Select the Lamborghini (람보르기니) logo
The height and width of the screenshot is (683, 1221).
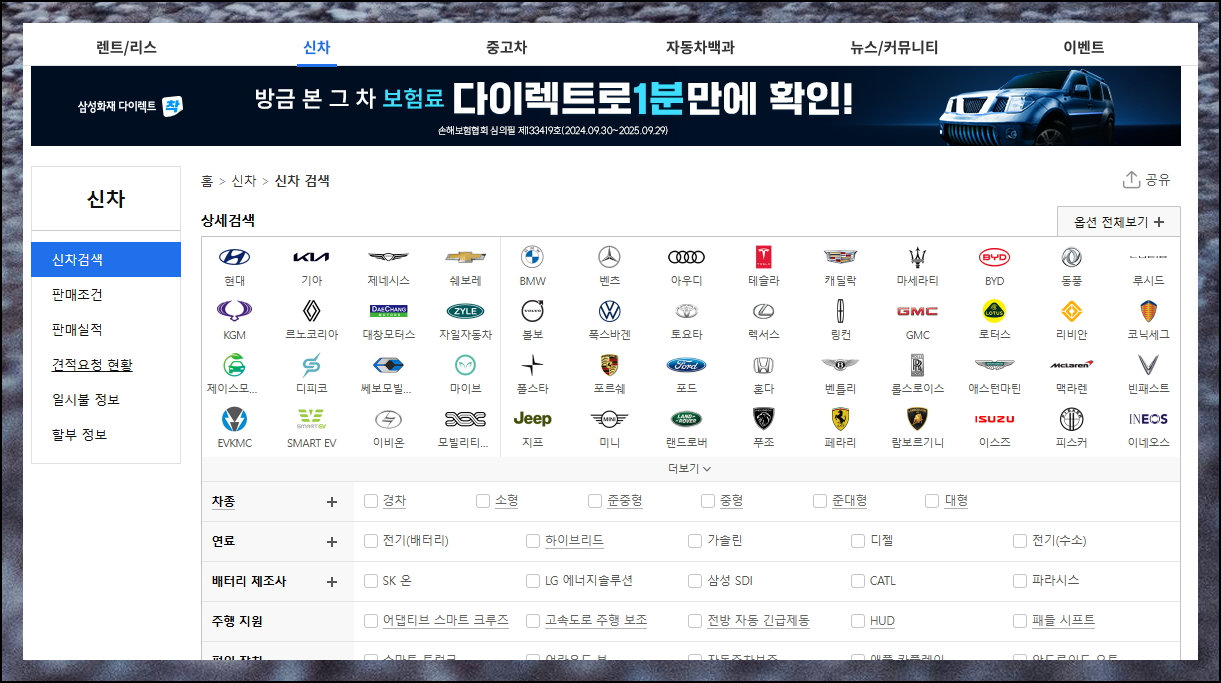pos(917,418)
